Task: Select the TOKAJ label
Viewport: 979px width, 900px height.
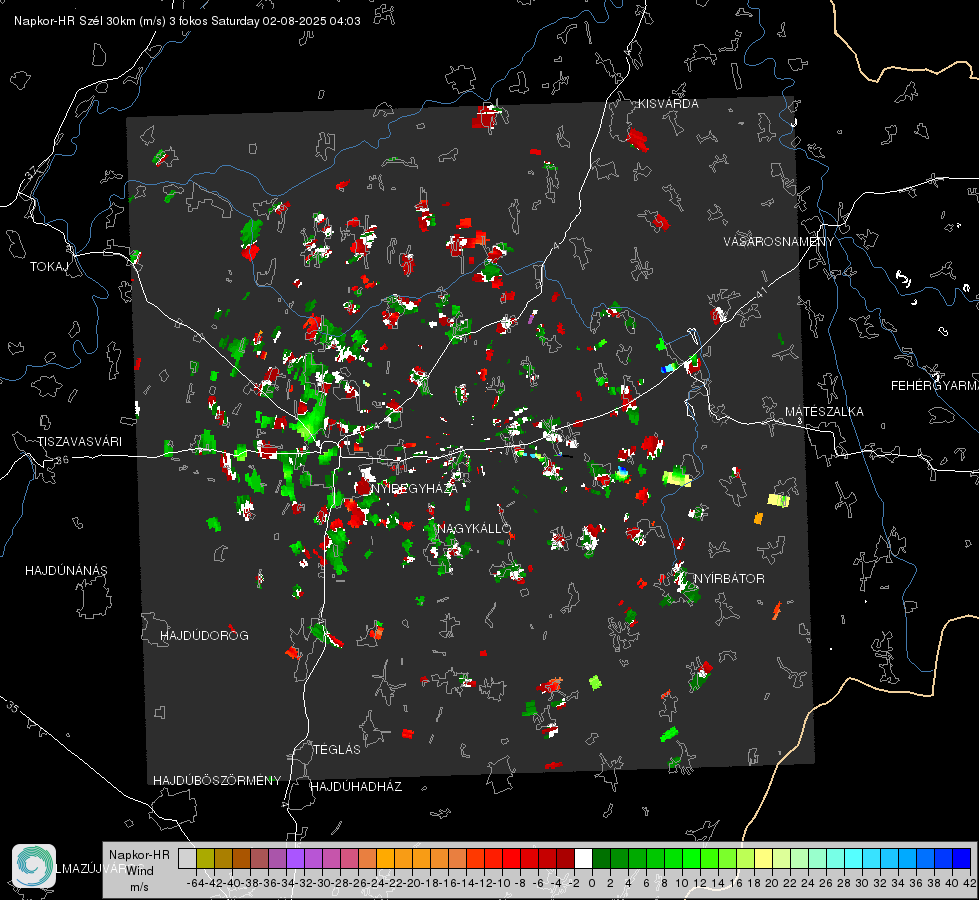Action: tap(49, 267)
